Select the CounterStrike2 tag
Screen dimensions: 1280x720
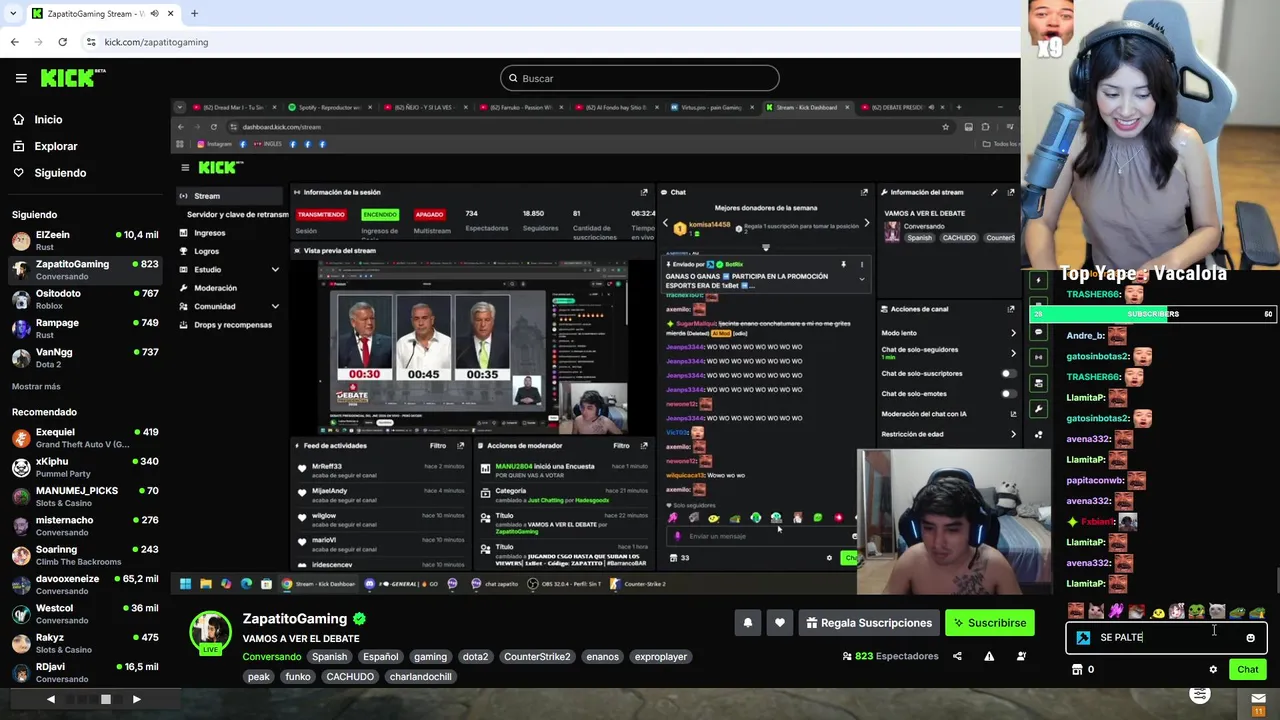tap(537, 657)
